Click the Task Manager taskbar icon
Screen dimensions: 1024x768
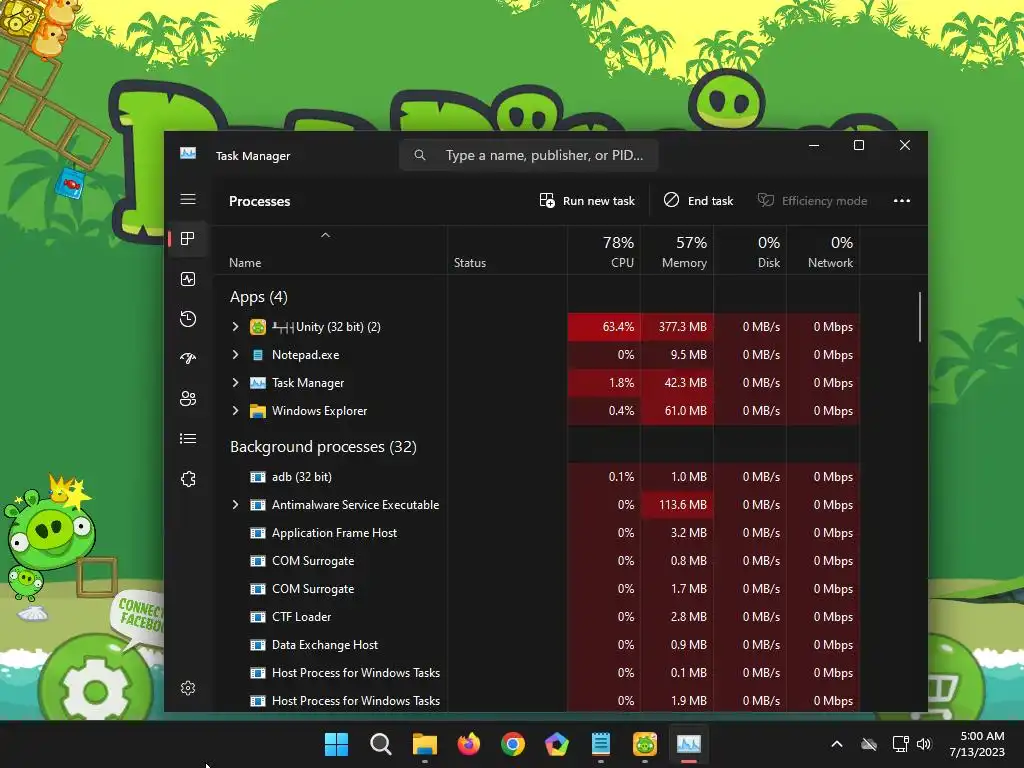click(x=688, y=744)
